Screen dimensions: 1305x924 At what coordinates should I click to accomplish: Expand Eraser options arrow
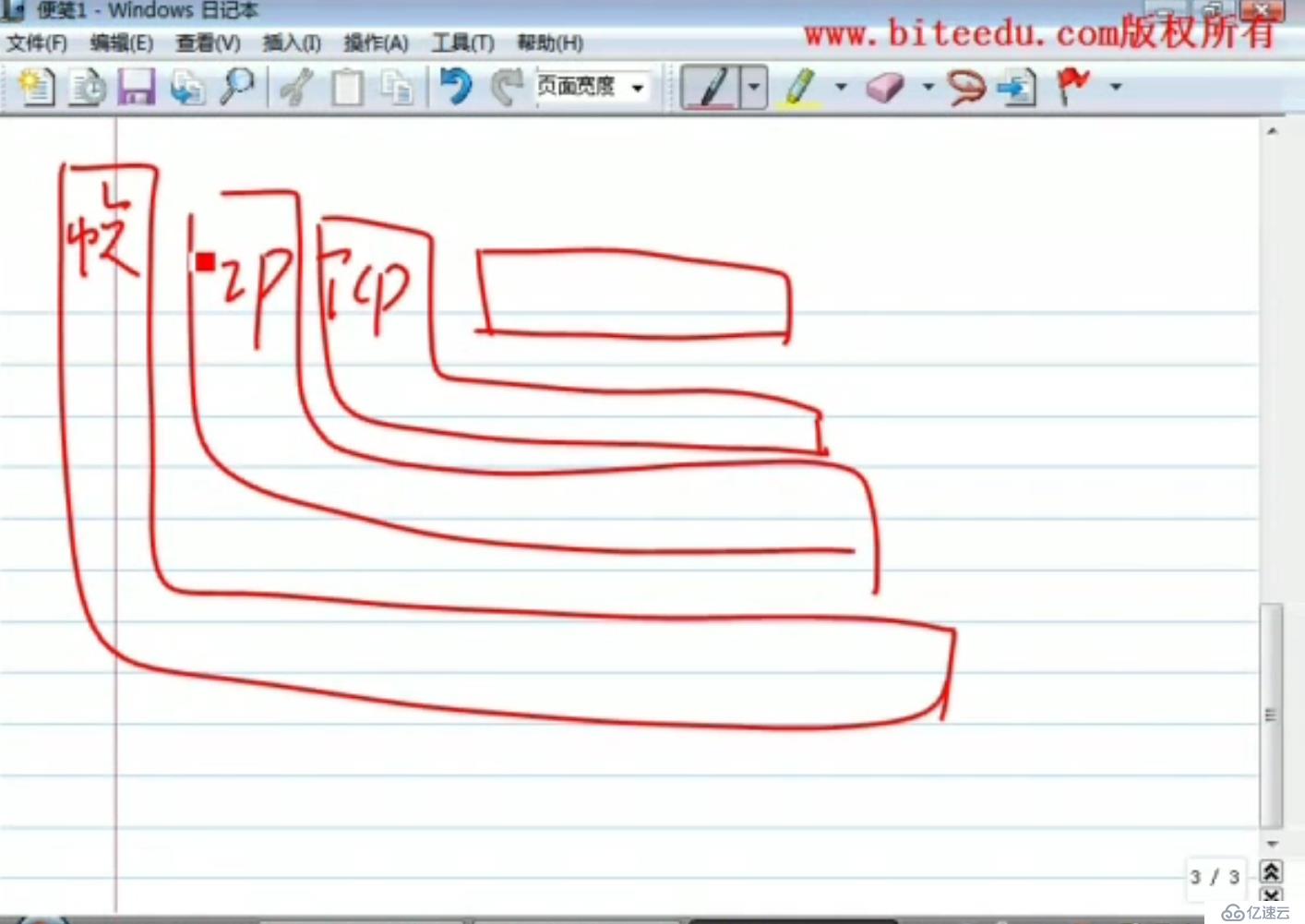pyautogui.click(x=928, y=87)
